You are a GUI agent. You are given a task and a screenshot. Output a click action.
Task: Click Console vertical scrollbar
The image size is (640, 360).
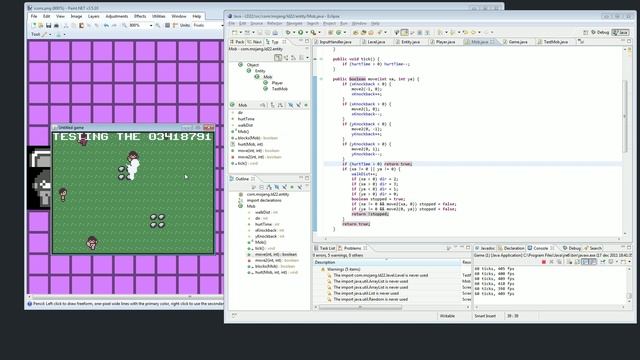[x=629, y=286]
